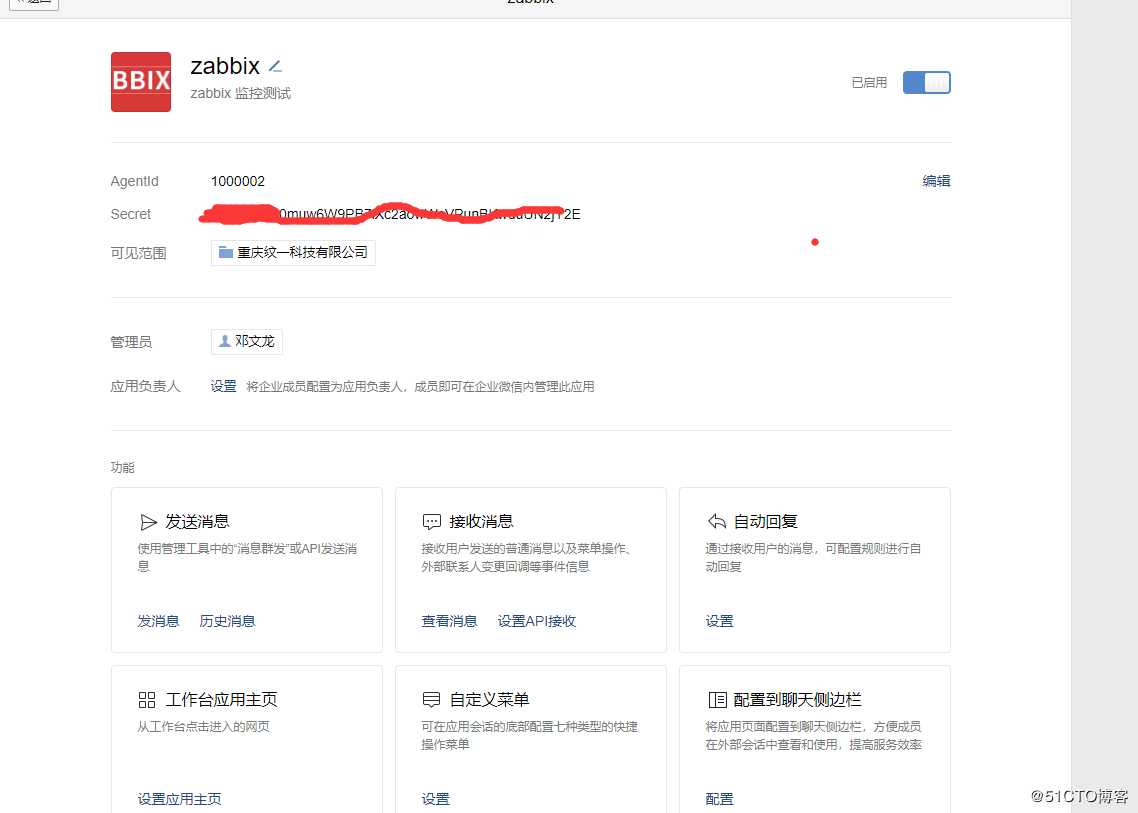Click the 配置到聊天侧边栏 sidebar icon

point(717,700)
